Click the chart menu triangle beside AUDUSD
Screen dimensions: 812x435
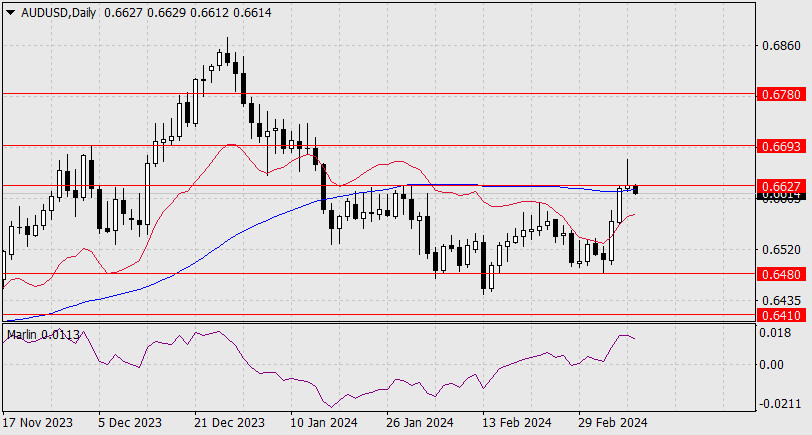[x=11, y=13]
